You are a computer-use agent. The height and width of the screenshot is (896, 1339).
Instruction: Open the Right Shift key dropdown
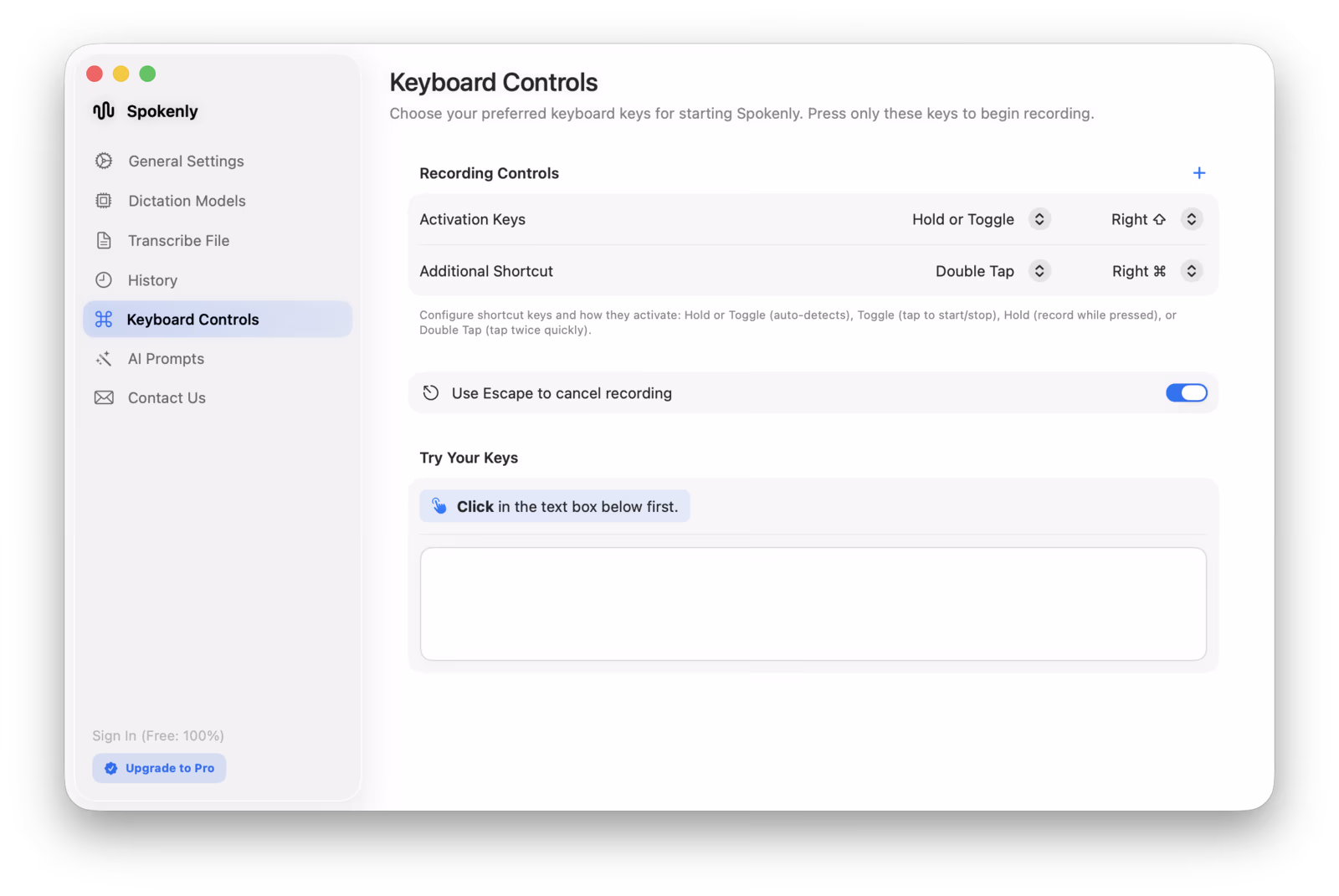[1192, 219]
